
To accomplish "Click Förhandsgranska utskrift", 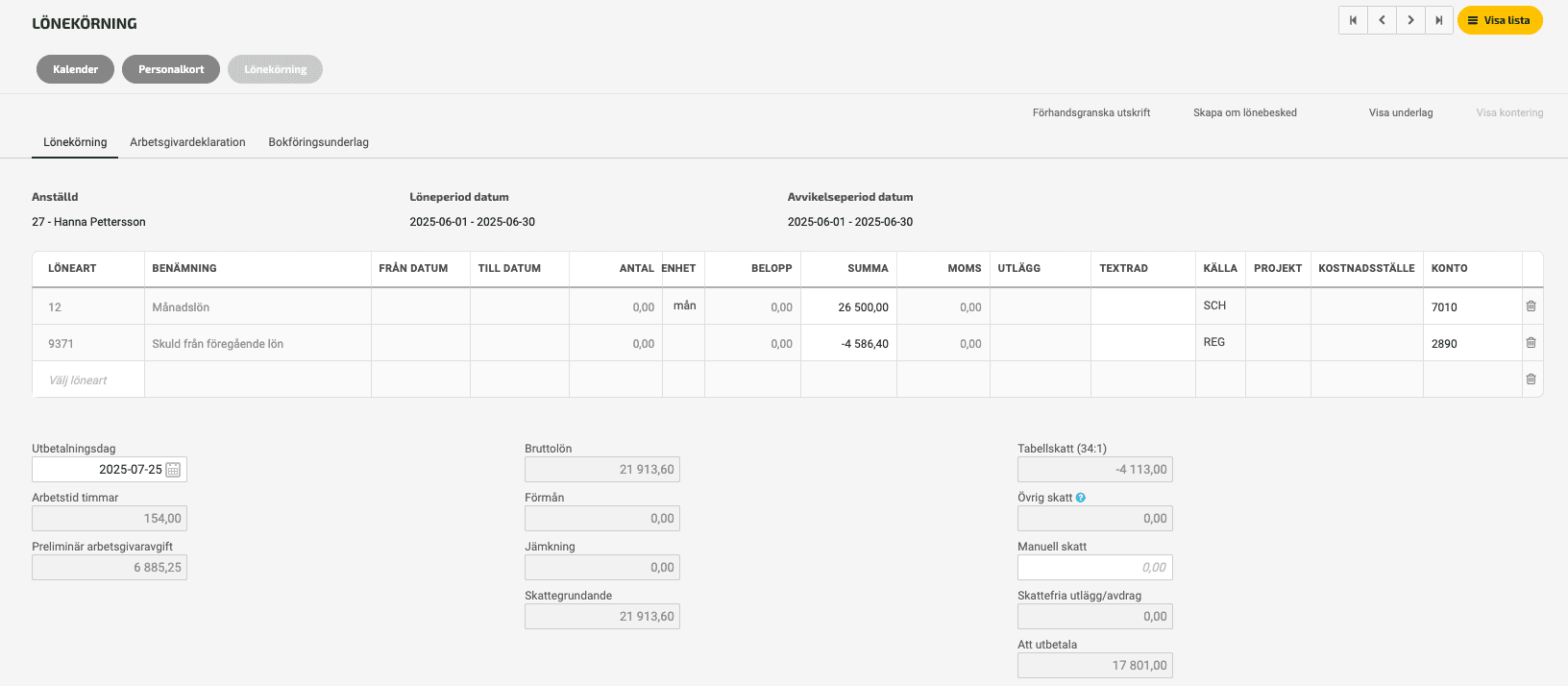I will pos(1091,112).
